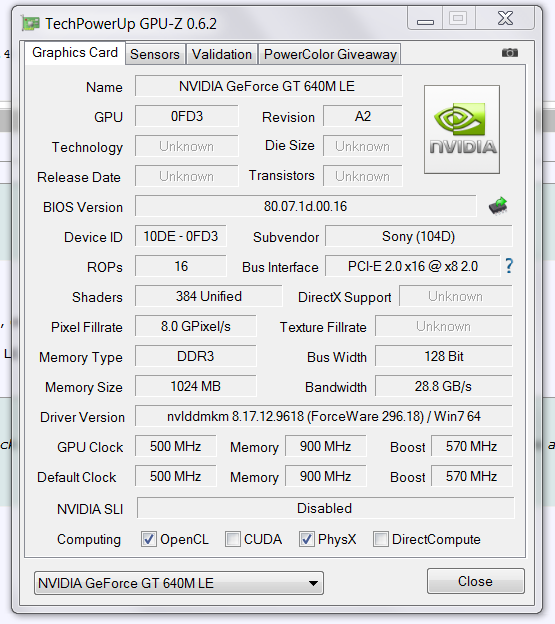Click the Memory Type value DDR3
Image resolution: width=555 pixels, height=624 pixels.
point(196,356)
